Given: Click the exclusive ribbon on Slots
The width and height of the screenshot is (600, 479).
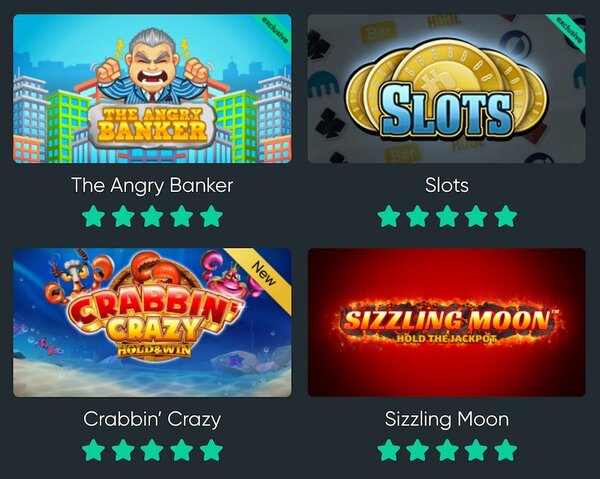Looking at the screenshot, I should pos(570,30).
